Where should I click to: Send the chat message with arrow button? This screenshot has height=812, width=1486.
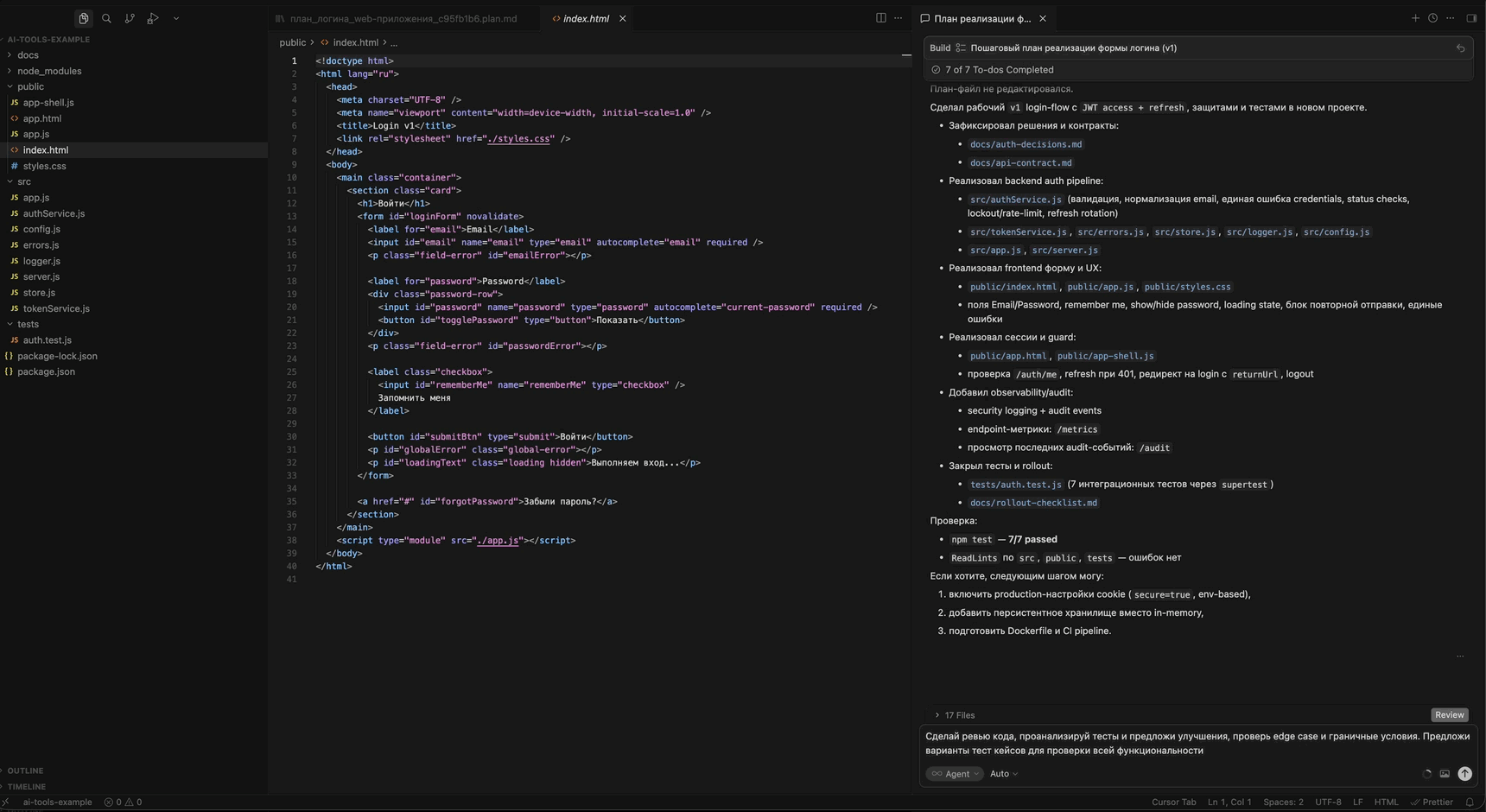(1464, 774)
